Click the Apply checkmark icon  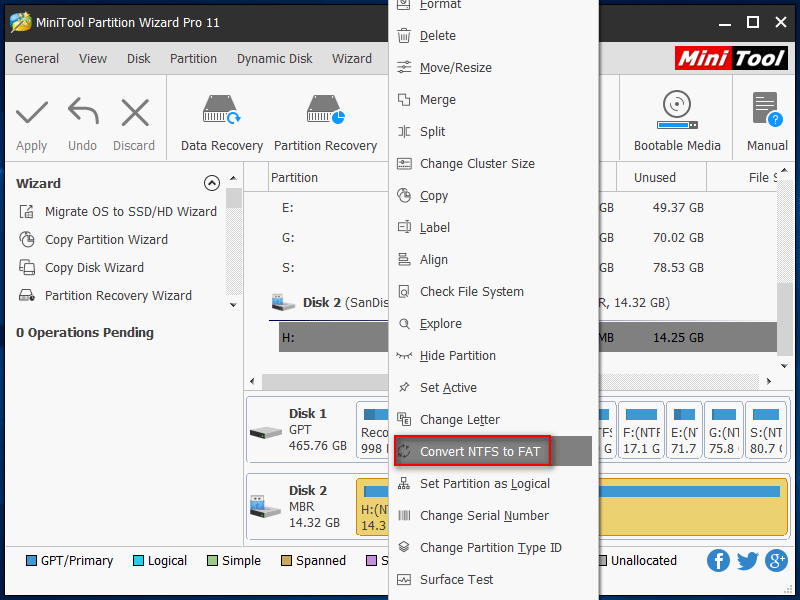pos(32,113)
